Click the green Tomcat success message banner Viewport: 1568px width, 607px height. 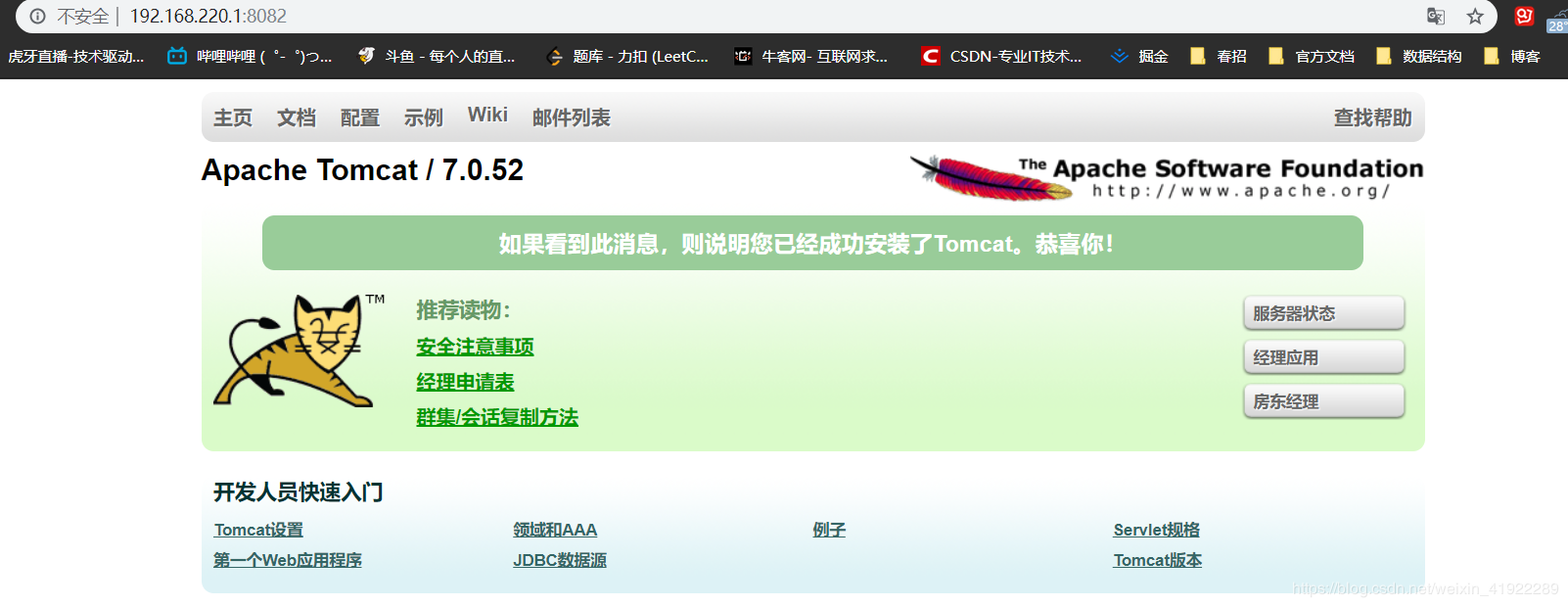coord(812,243)
